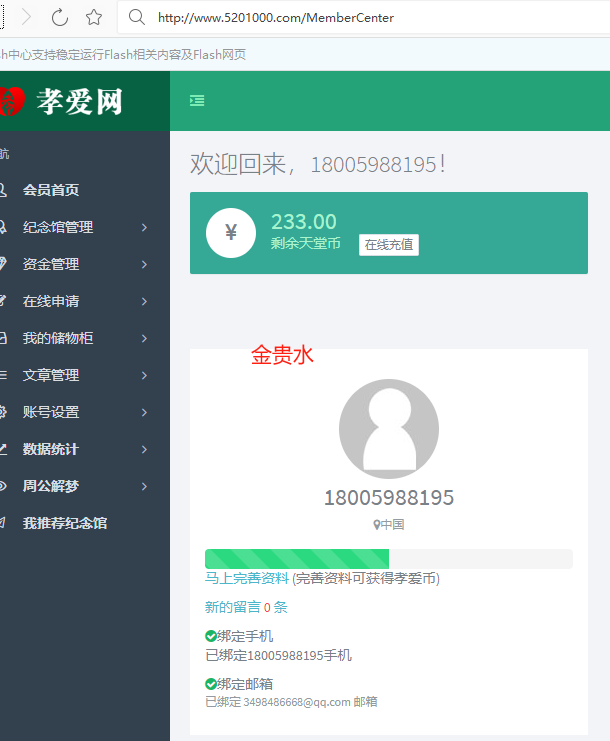Bookmark this page with the star icon
610x741 pixels.
[x=94, y=17]
